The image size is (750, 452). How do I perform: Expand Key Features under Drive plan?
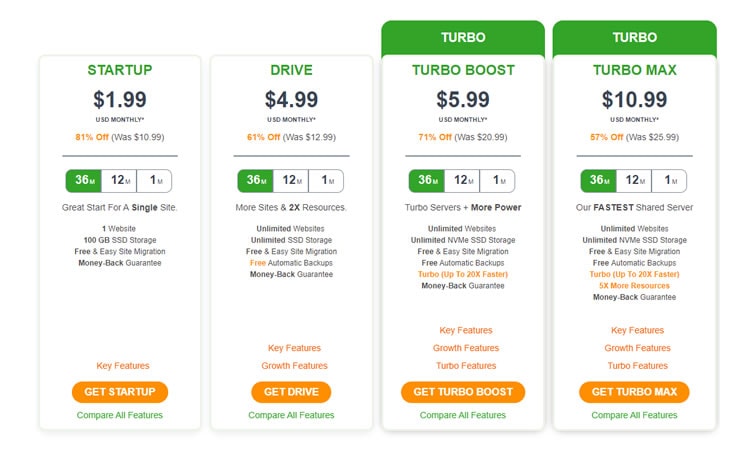294,348
